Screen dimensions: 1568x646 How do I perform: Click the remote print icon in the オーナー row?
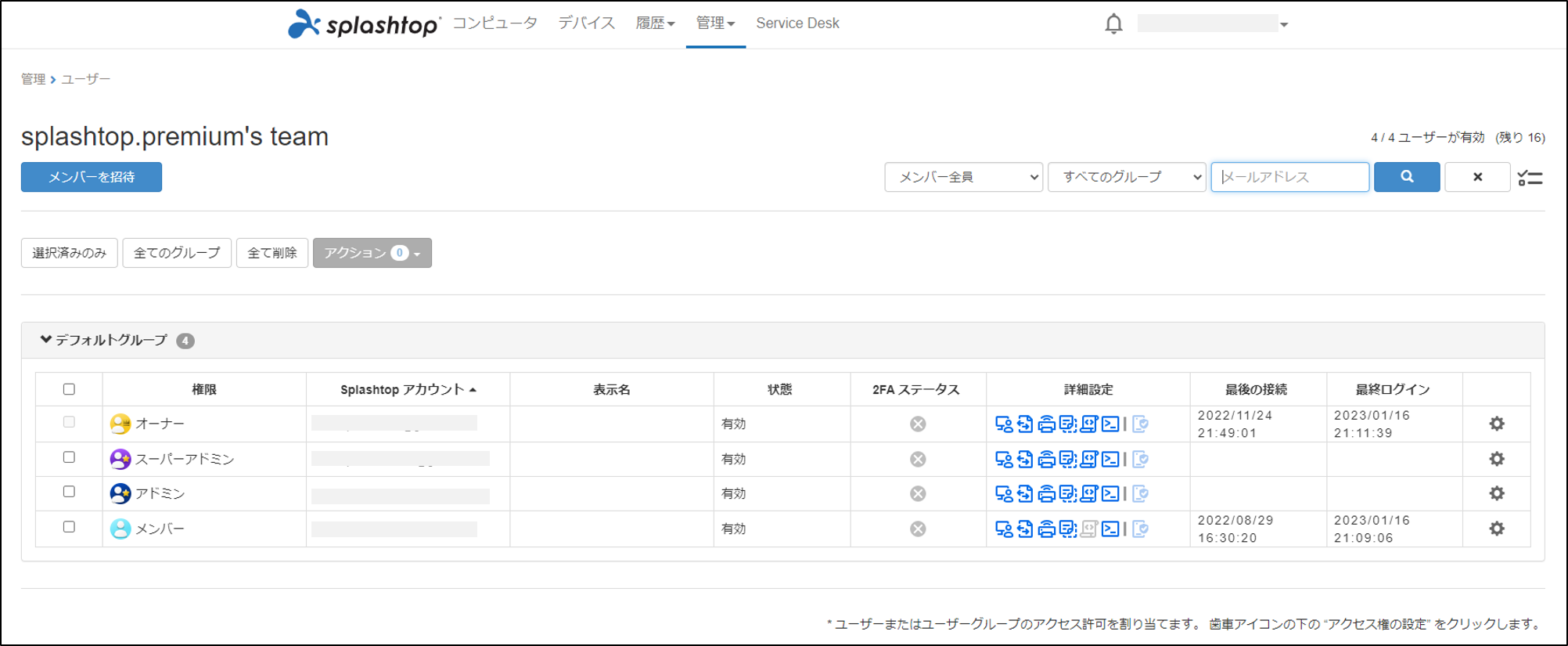click(1046, 424)
